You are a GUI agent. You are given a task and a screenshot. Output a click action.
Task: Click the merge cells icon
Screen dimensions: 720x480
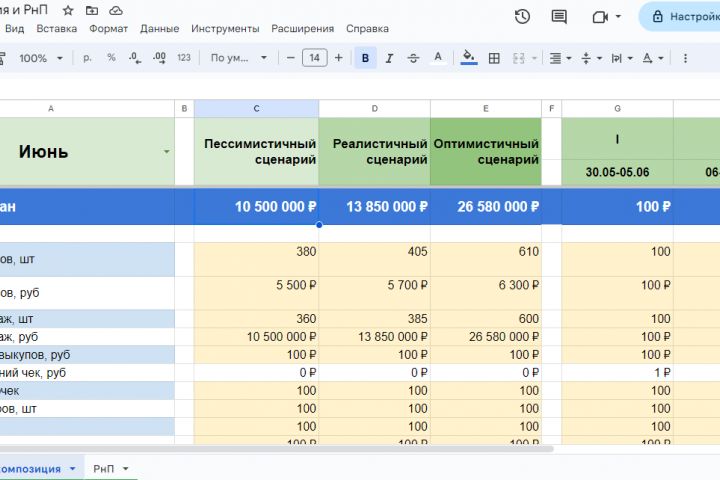tap(519, 58)
